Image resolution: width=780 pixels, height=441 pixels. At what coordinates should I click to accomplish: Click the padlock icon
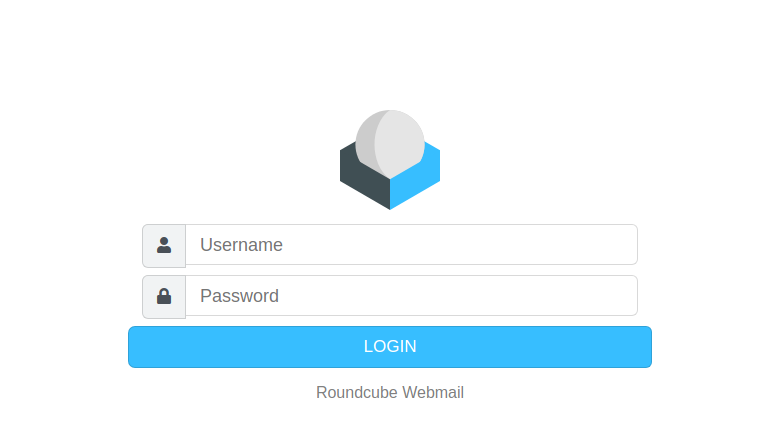(x=164, y=296)
